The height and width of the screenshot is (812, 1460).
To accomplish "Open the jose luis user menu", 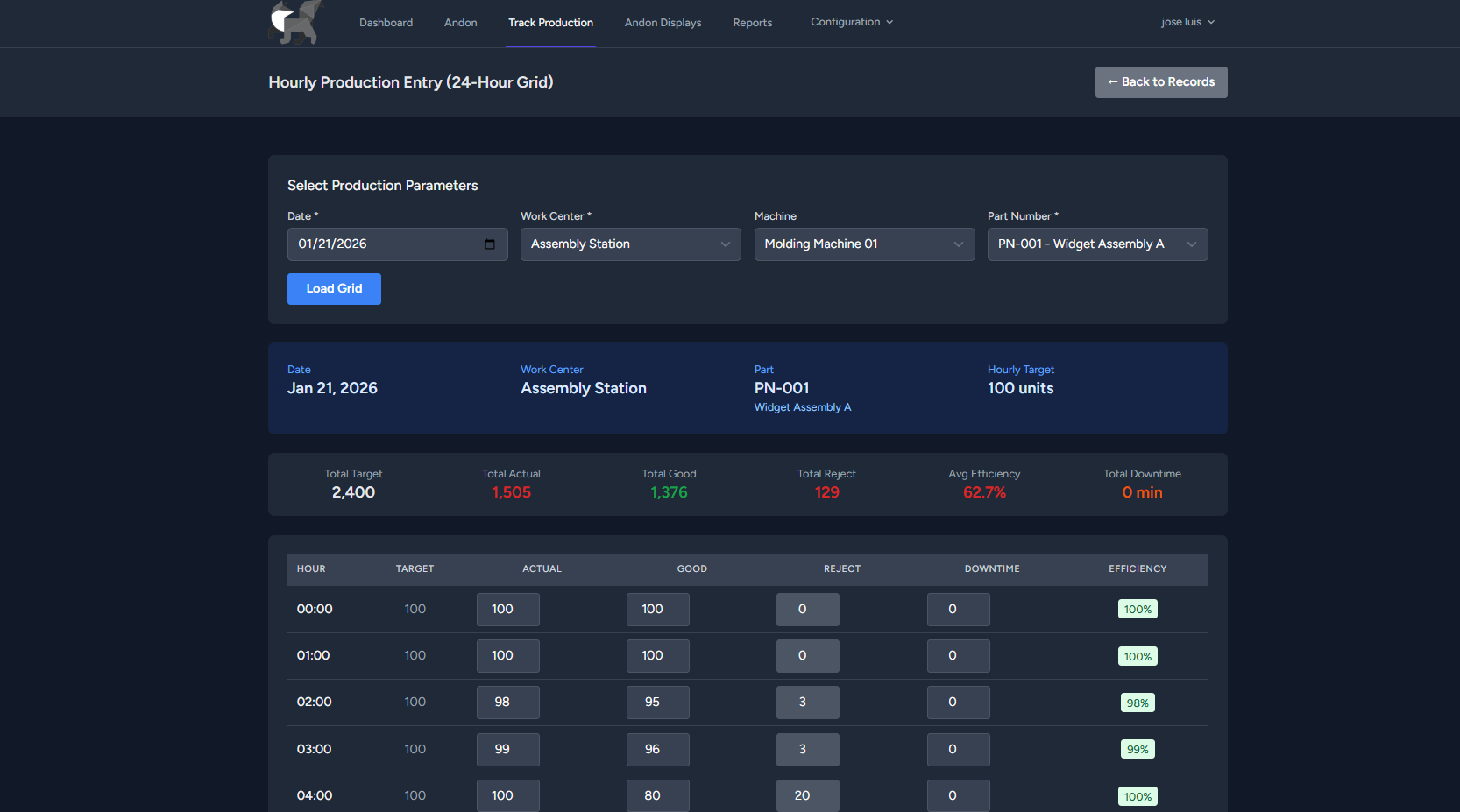I will (1187, 22).
